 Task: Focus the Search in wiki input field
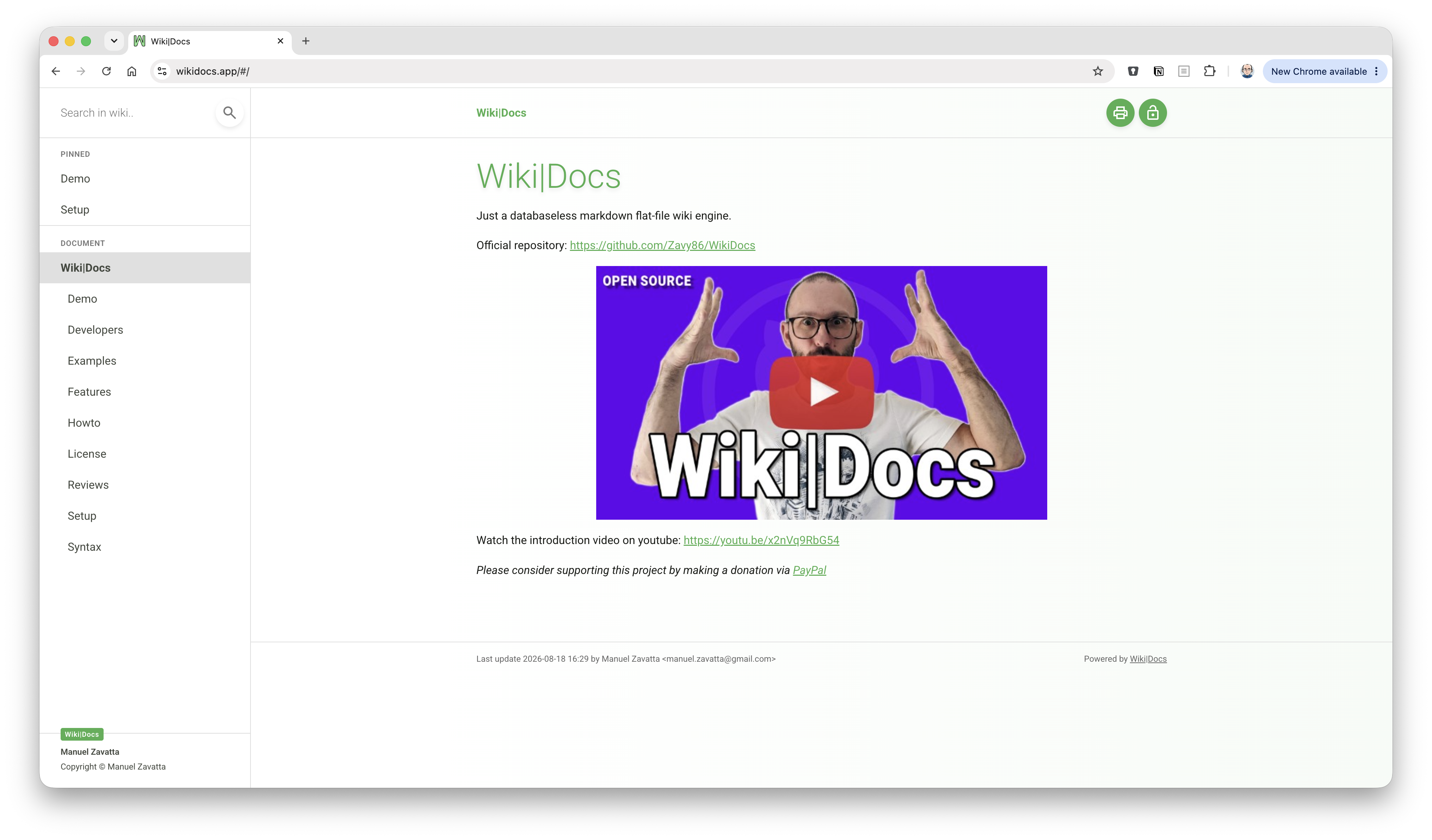tap(134, 112)
